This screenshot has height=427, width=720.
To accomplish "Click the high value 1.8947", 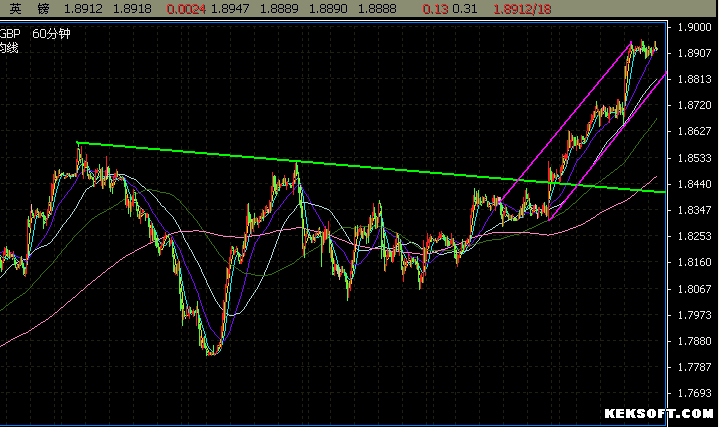I will (x=230, y=9).
